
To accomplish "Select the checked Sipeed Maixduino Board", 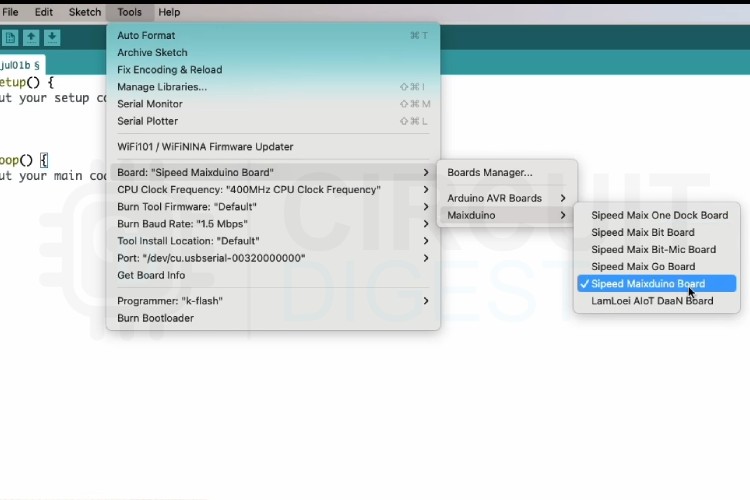I will pos(657,284).
